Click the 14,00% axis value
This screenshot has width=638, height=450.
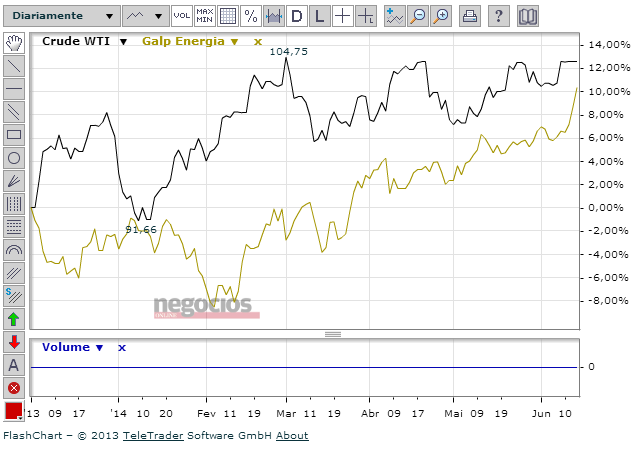pyautogui.click(x=609, y=45)
